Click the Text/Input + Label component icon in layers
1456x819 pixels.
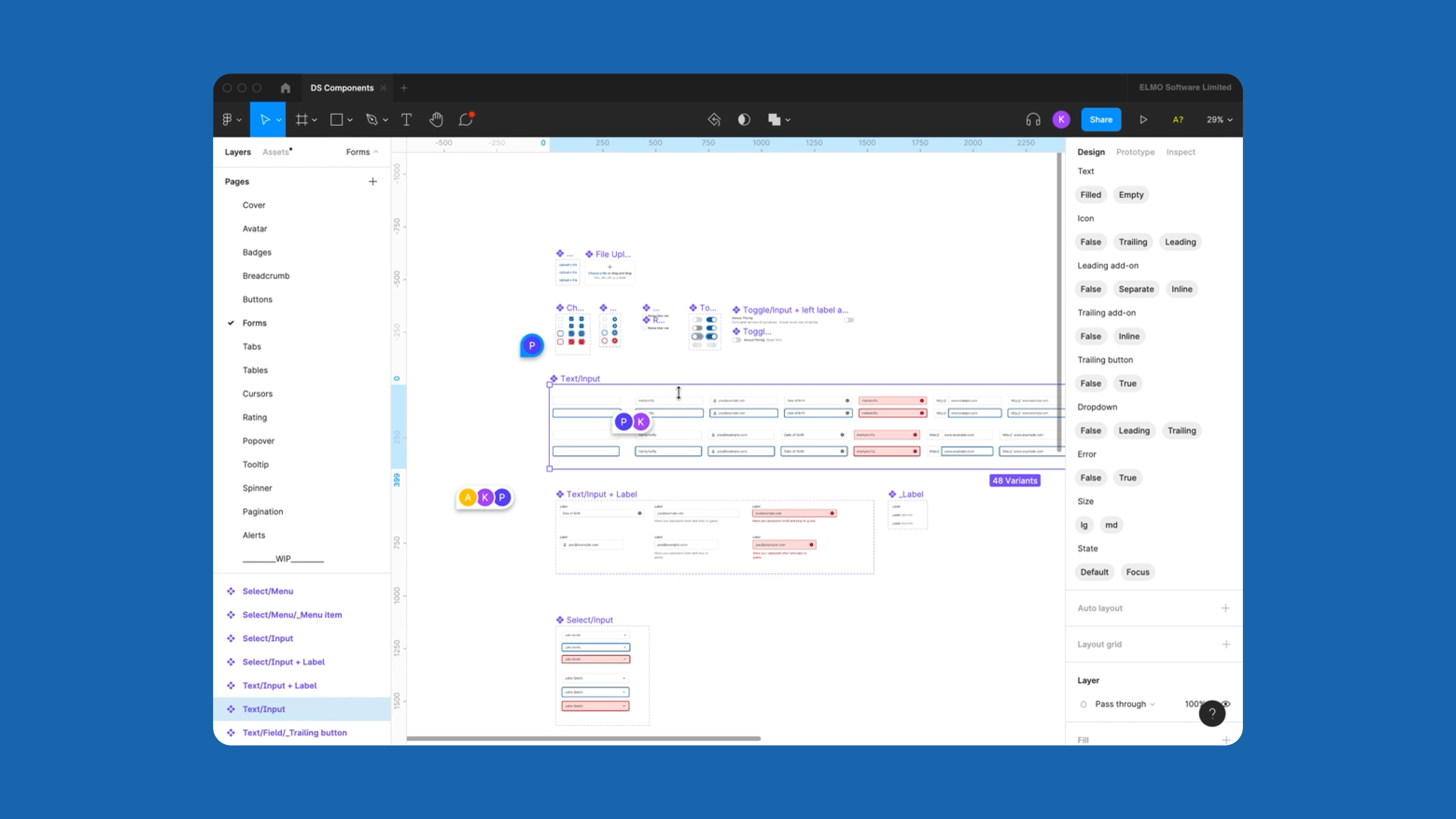[231, 686]
